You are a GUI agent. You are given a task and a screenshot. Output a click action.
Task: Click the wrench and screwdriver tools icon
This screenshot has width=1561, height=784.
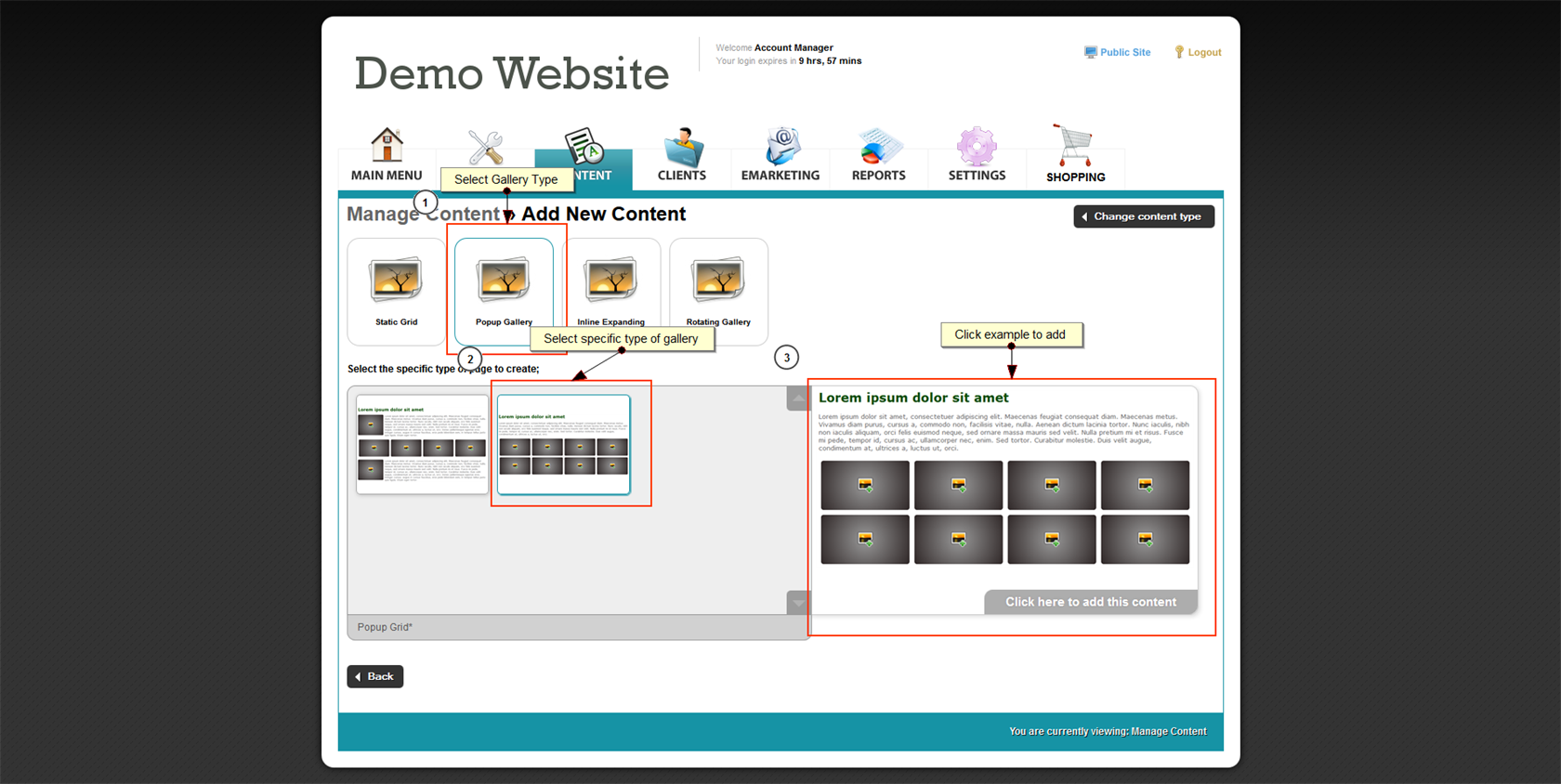point(485,147)
